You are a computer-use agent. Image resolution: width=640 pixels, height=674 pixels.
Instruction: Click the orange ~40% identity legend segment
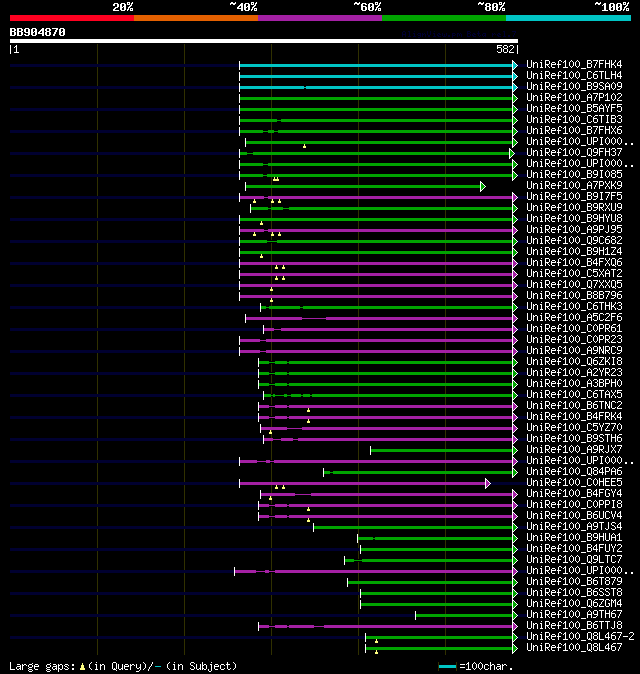(x=196, y=18)
